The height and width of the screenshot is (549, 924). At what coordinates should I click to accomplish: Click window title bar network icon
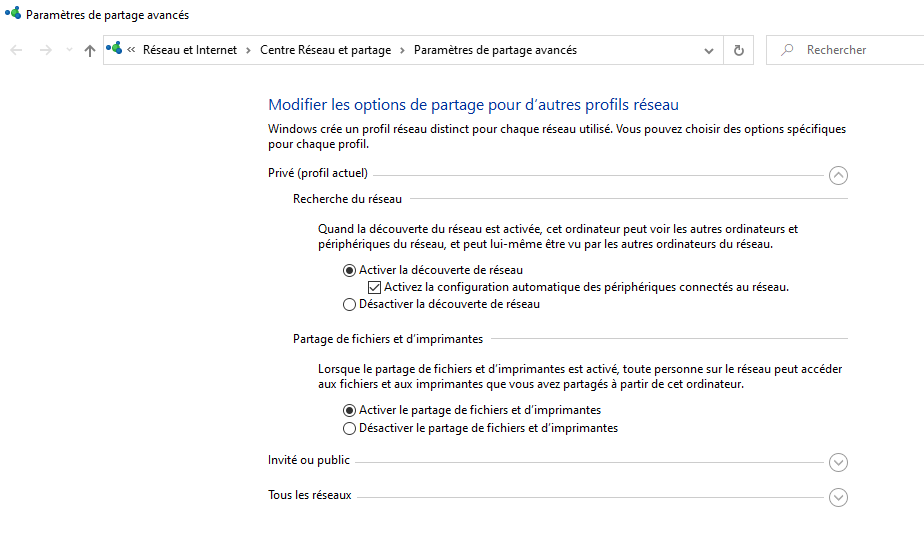click(13, 13)
